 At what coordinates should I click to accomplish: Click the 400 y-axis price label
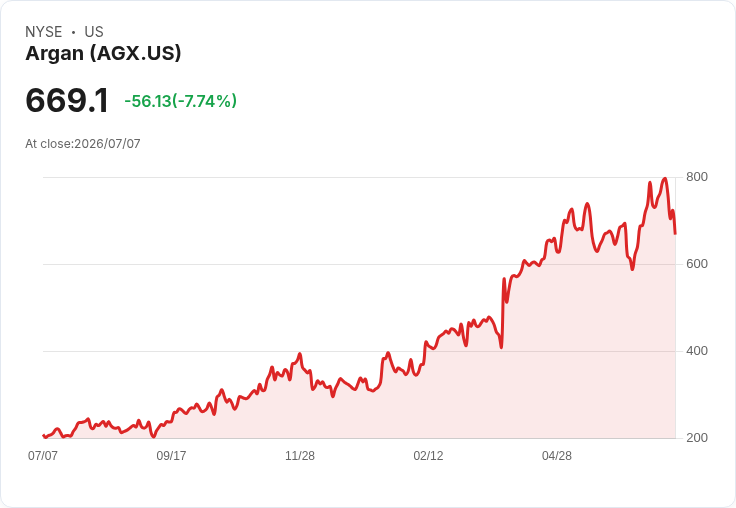point(697,351)
